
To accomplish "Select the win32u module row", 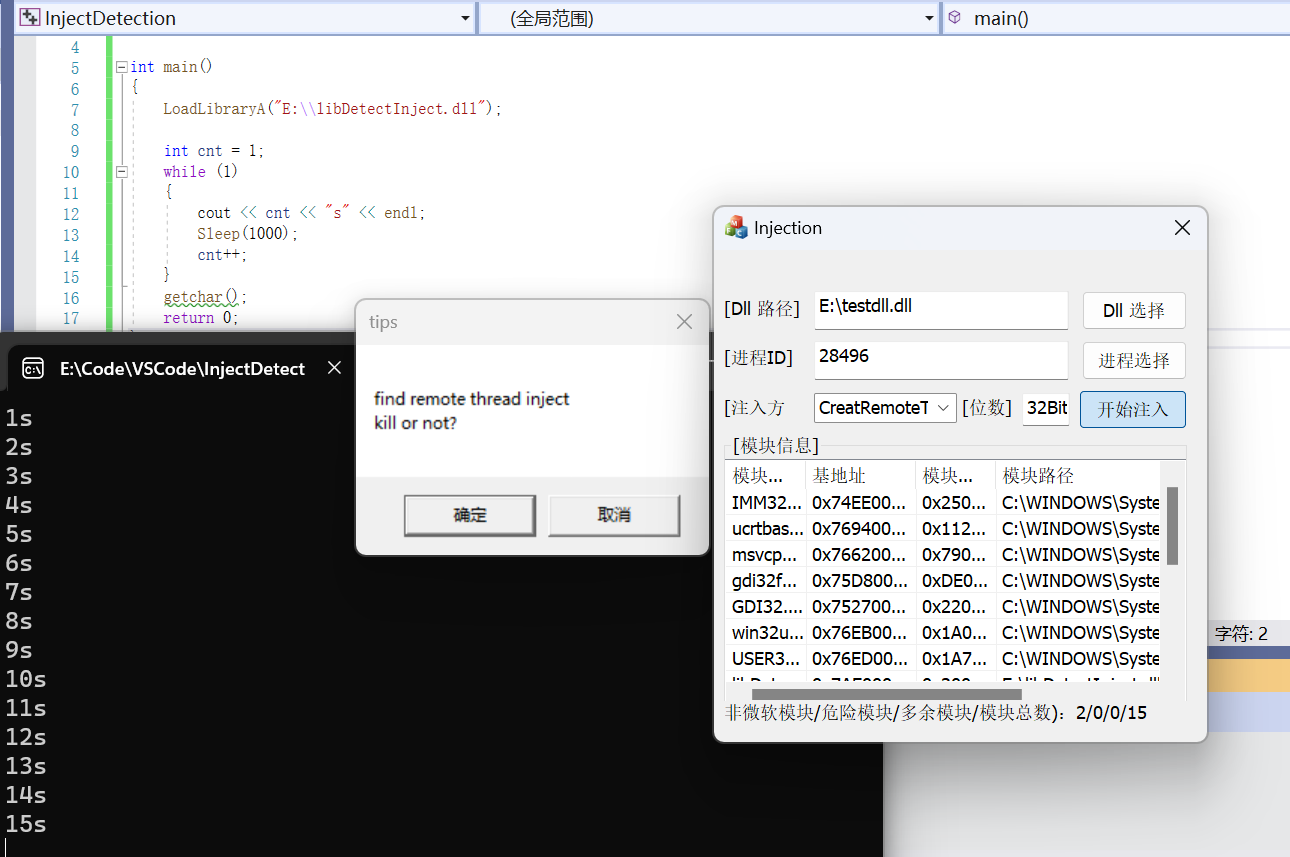I will tap(943, 632).
